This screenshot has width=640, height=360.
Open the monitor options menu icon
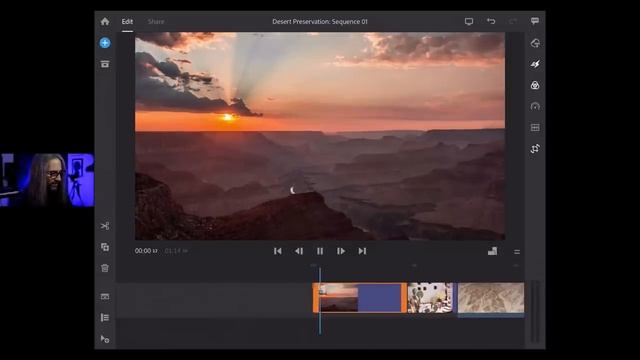tap(517, 252)
